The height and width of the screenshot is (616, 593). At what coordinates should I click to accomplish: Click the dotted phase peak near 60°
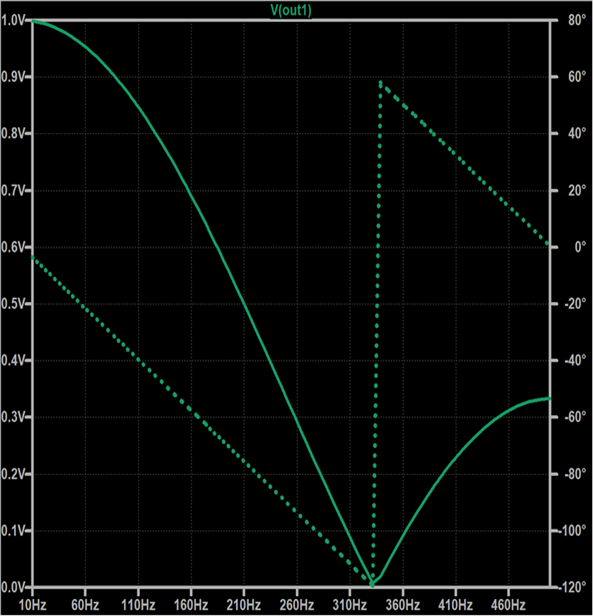coord(380,82)
